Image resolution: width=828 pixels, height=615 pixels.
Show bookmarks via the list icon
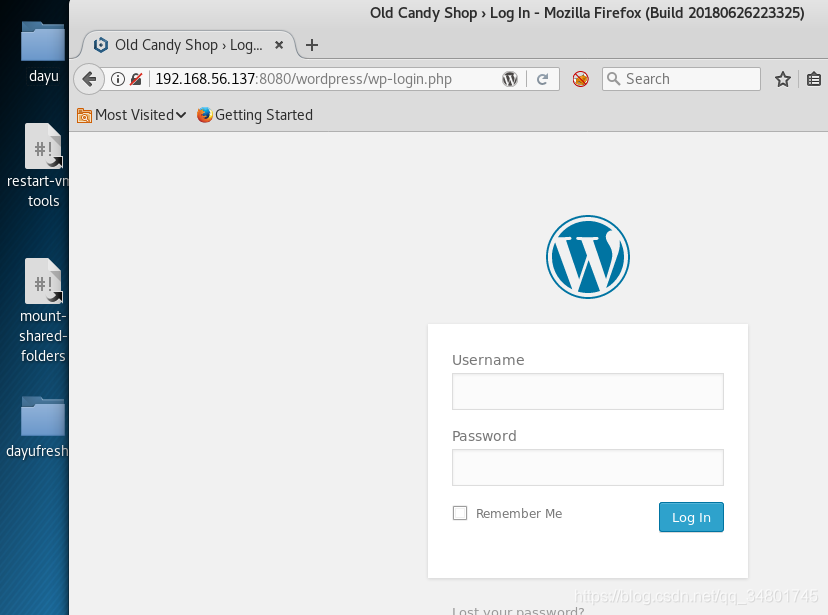(x=814, y=79)
